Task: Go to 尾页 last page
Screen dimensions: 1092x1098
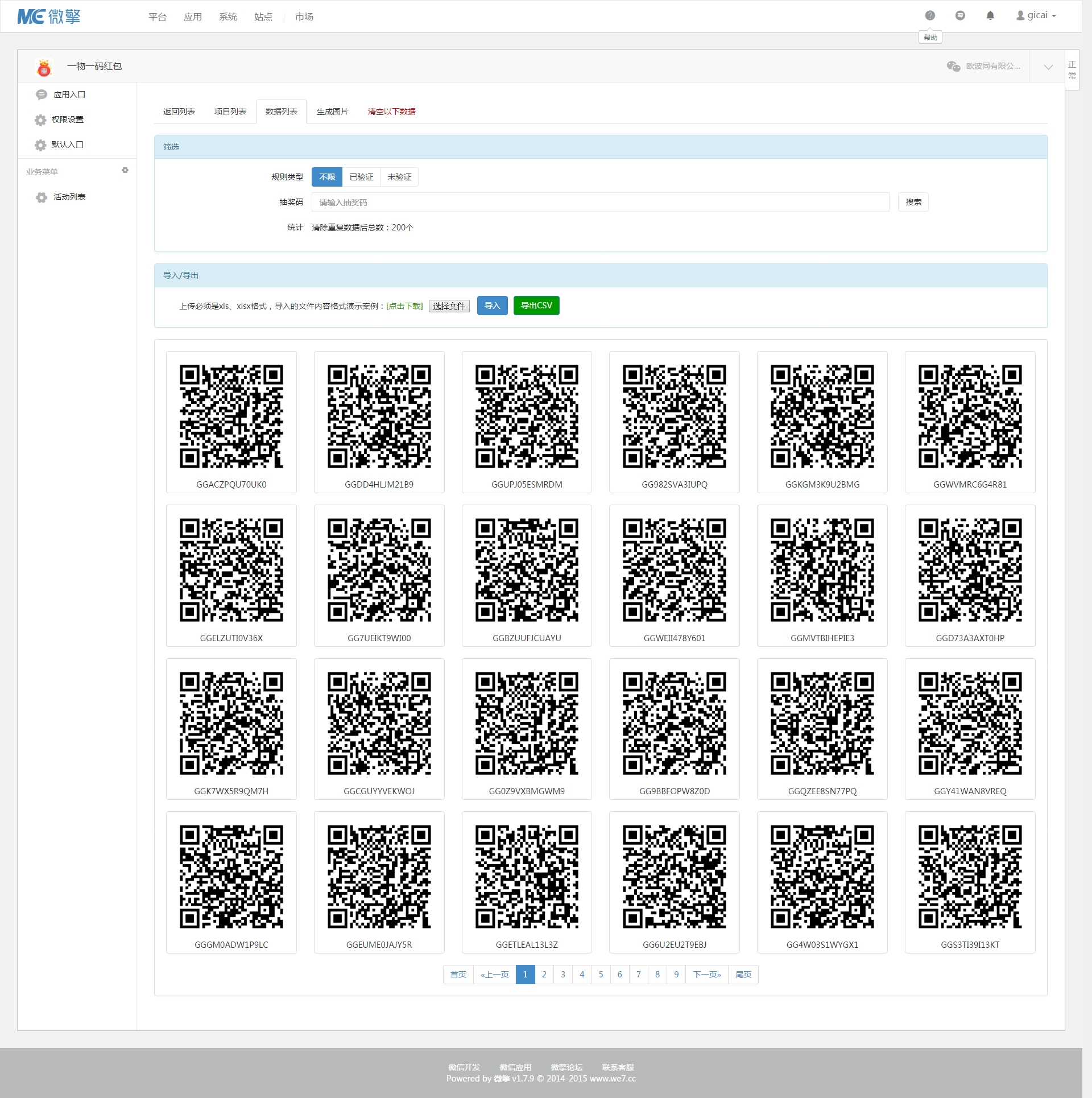Action: [743, 975]
